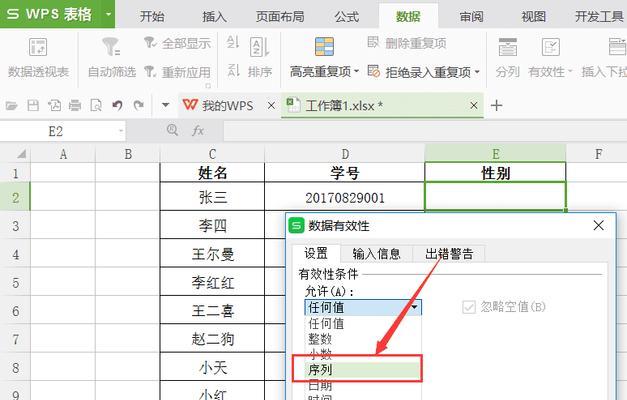Select column E header
Image resolution: width=627 pixels, height=400 pixels.
(x=495, y=154)
